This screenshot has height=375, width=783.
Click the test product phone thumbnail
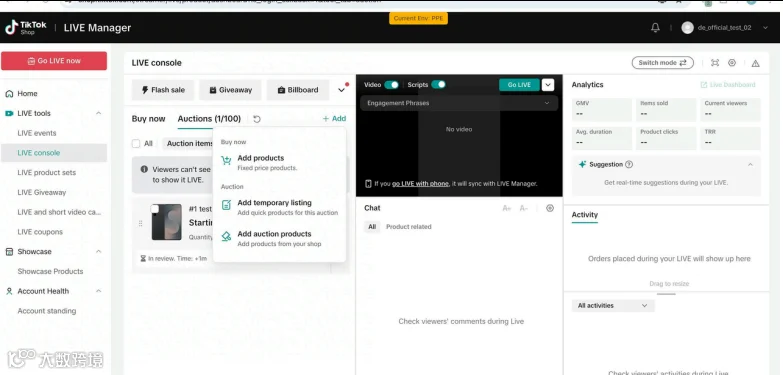click(x=167, y=222)
